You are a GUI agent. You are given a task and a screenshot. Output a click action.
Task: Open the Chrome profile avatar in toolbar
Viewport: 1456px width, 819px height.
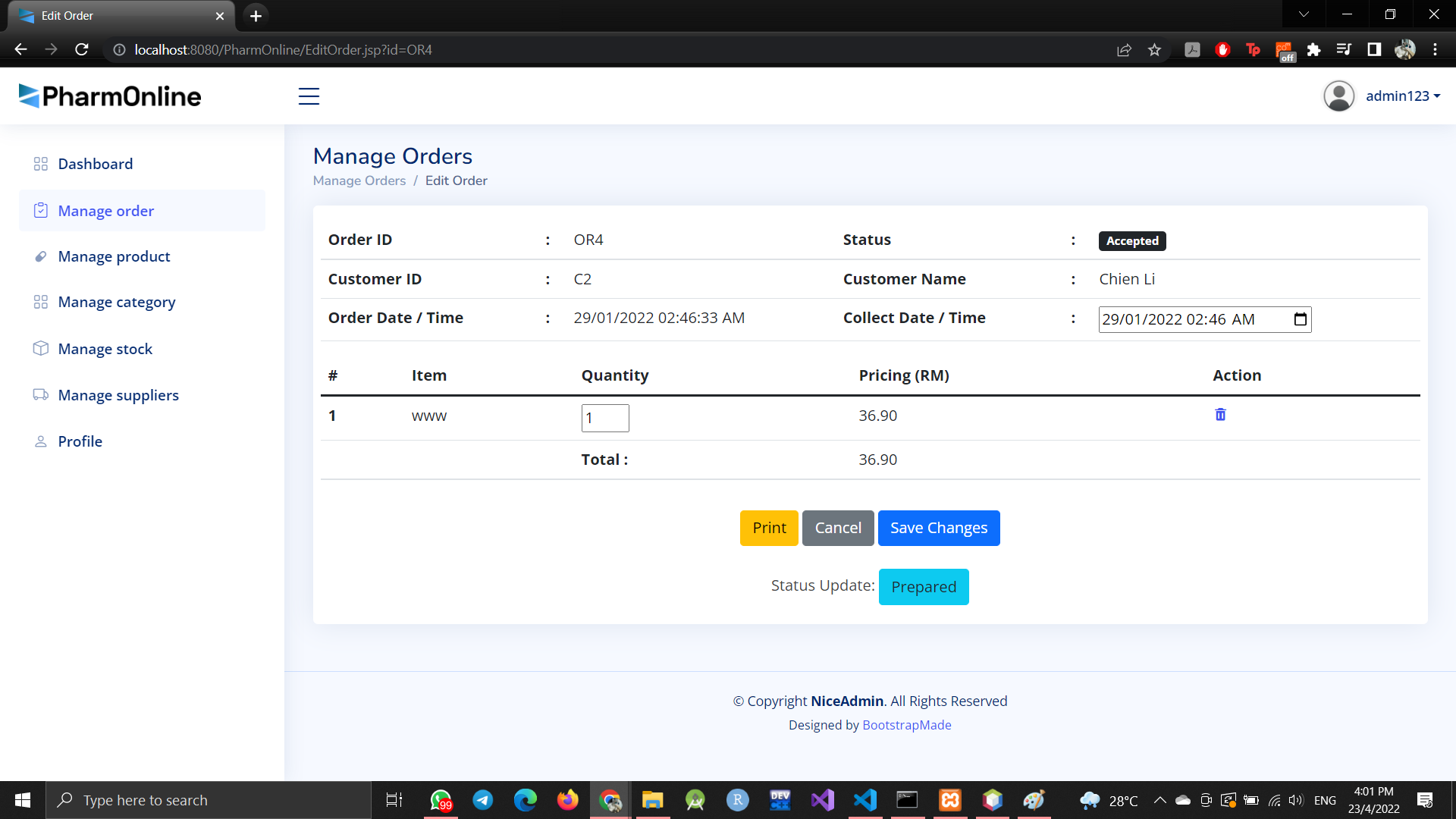pyautogui.click(x=1404, y=50)
